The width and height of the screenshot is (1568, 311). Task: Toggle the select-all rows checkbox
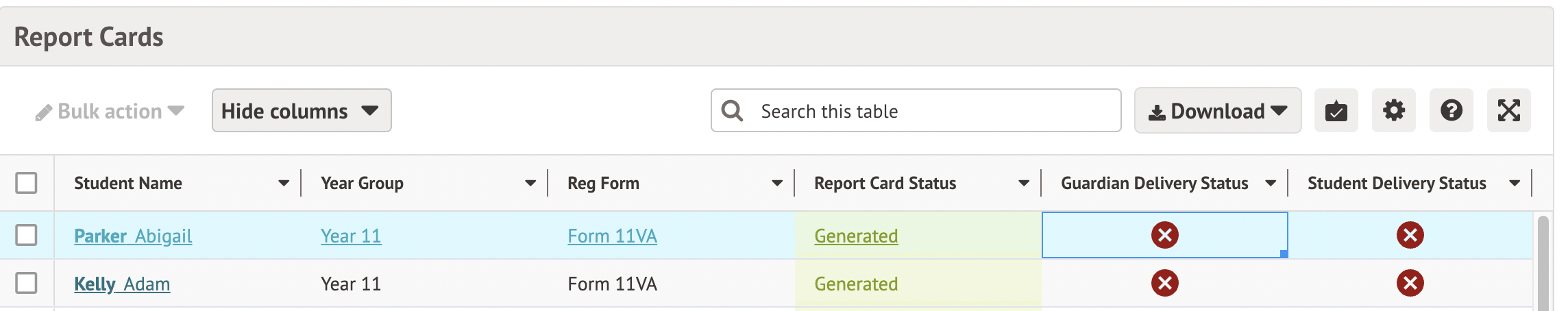tap(26, 183)
